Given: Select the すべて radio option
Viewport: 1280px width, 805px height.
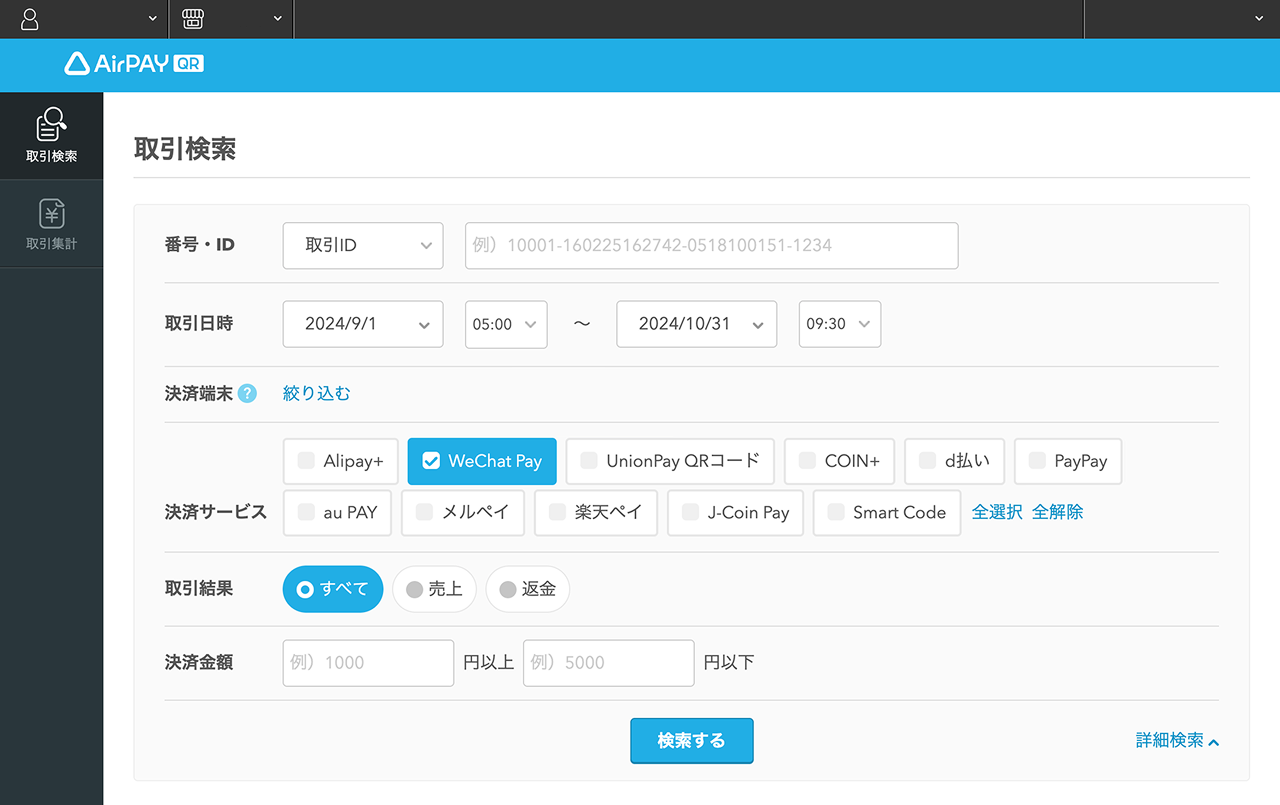Looking at the screenshot, I should point(333,589).
